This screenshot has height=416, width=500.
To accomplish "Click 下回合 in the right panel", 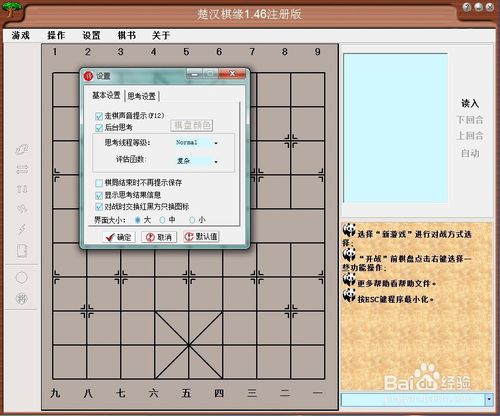I will click(x=470, y=120).
